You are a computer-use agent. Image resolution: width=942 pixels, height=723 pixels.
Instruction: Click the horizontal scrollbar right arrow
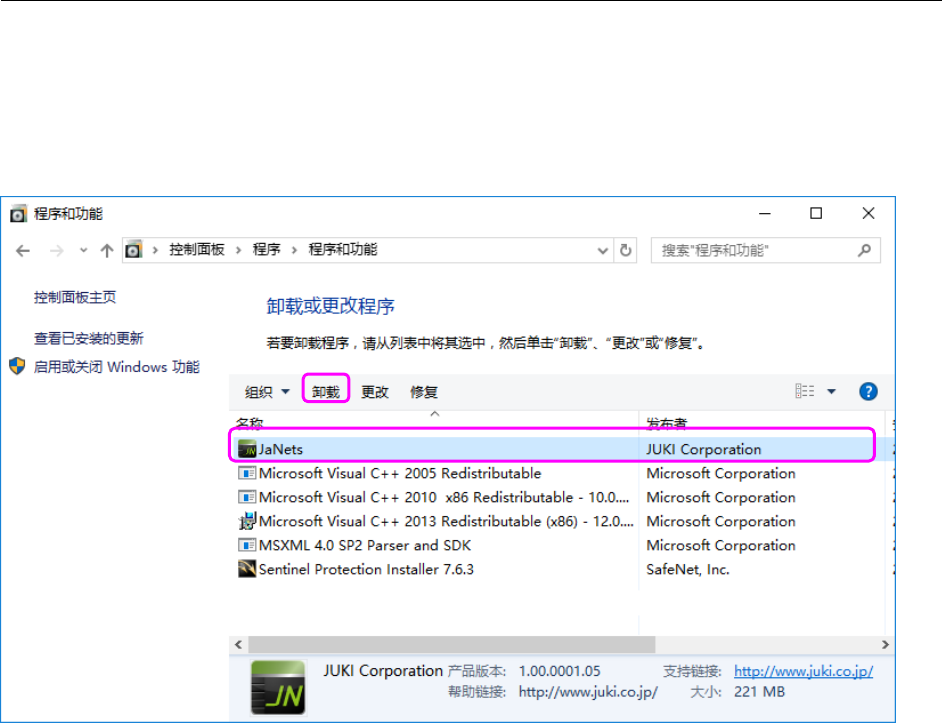coord(885,644)
